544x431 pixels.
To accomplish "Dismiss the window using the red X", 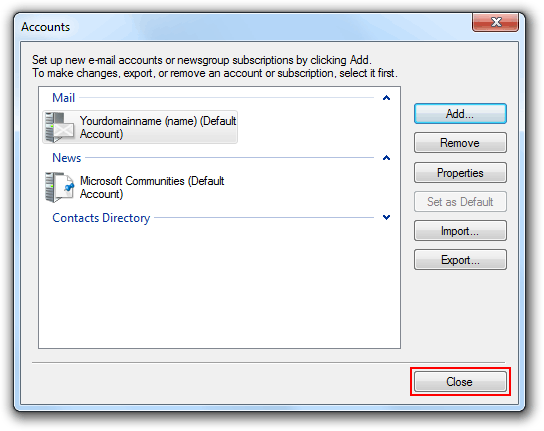I will (495, 23).
